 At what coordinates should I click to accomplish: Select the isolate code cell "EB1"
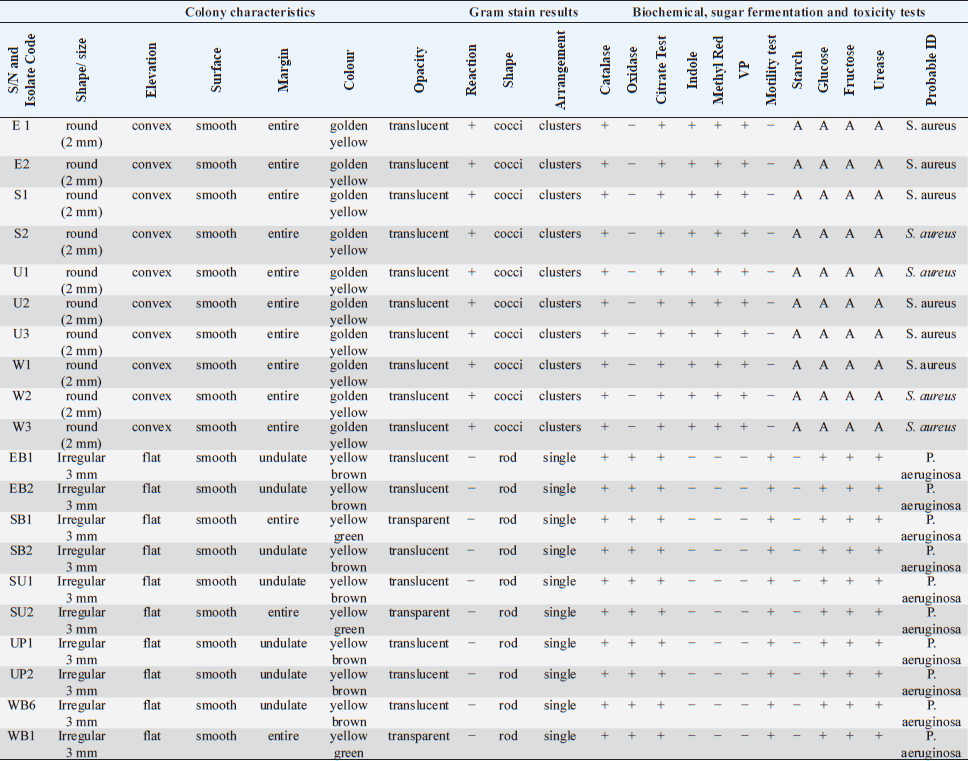22,458
